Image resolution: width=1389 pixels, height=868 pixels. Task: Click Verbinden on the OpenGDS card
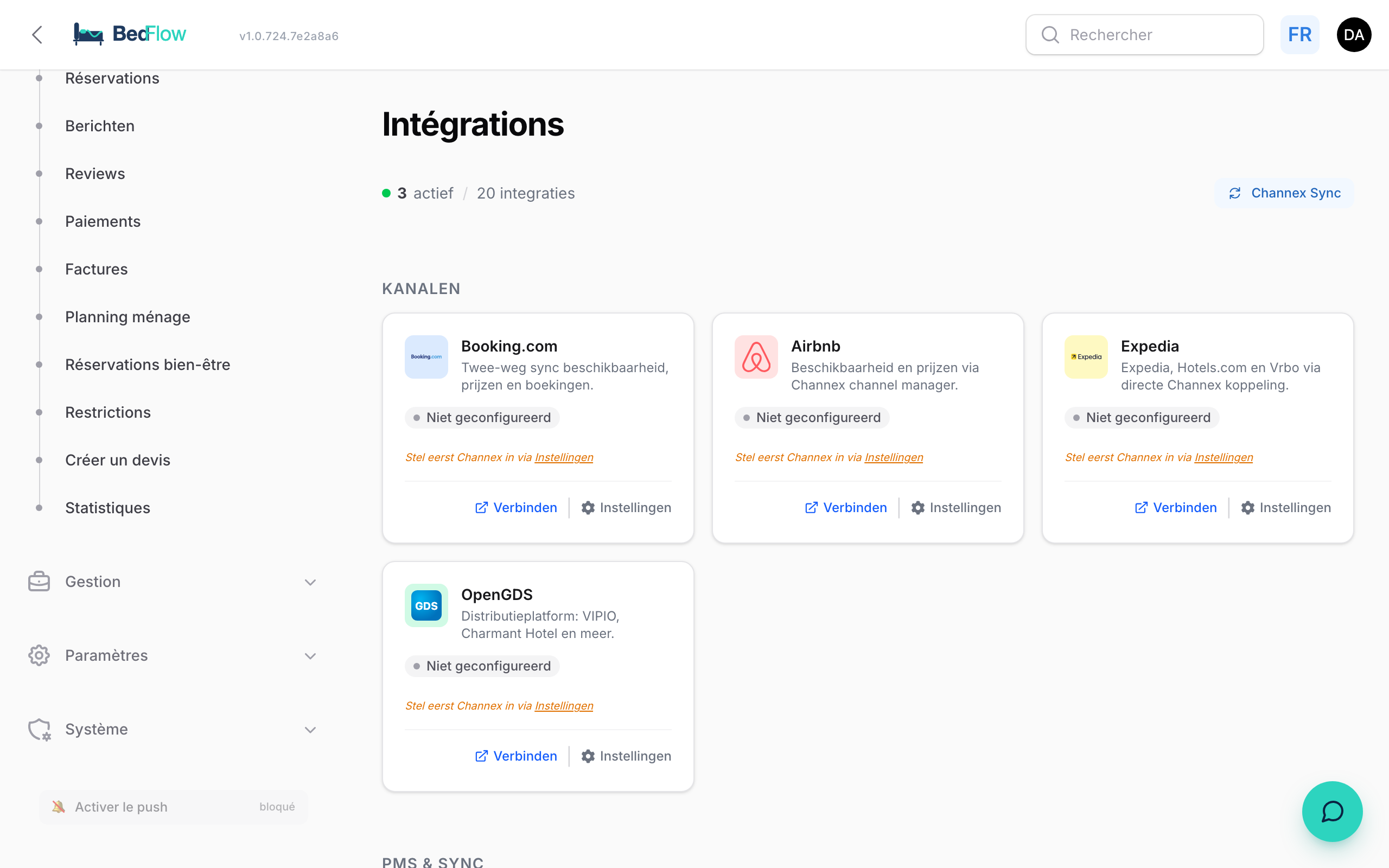click(516, 756)
